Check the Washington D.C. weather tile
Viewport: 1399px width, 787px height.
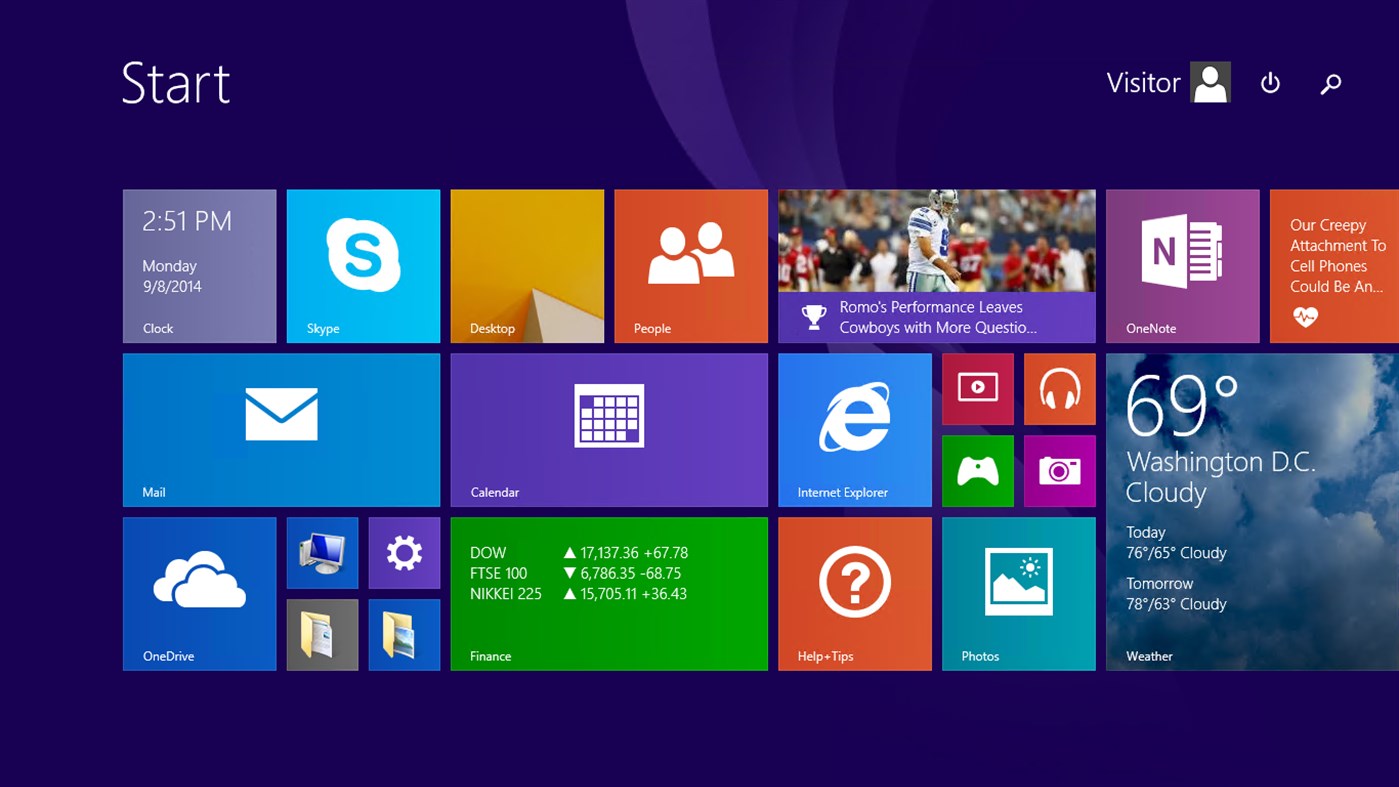1250,510
